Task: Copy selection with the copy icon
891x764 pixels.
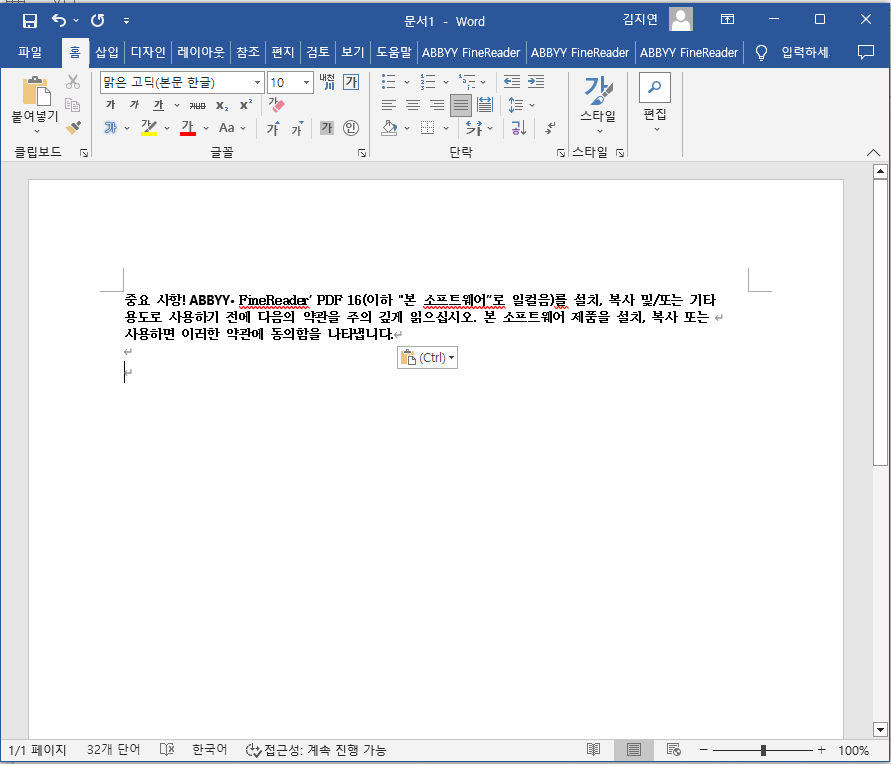Action: (x=73, y=105)
